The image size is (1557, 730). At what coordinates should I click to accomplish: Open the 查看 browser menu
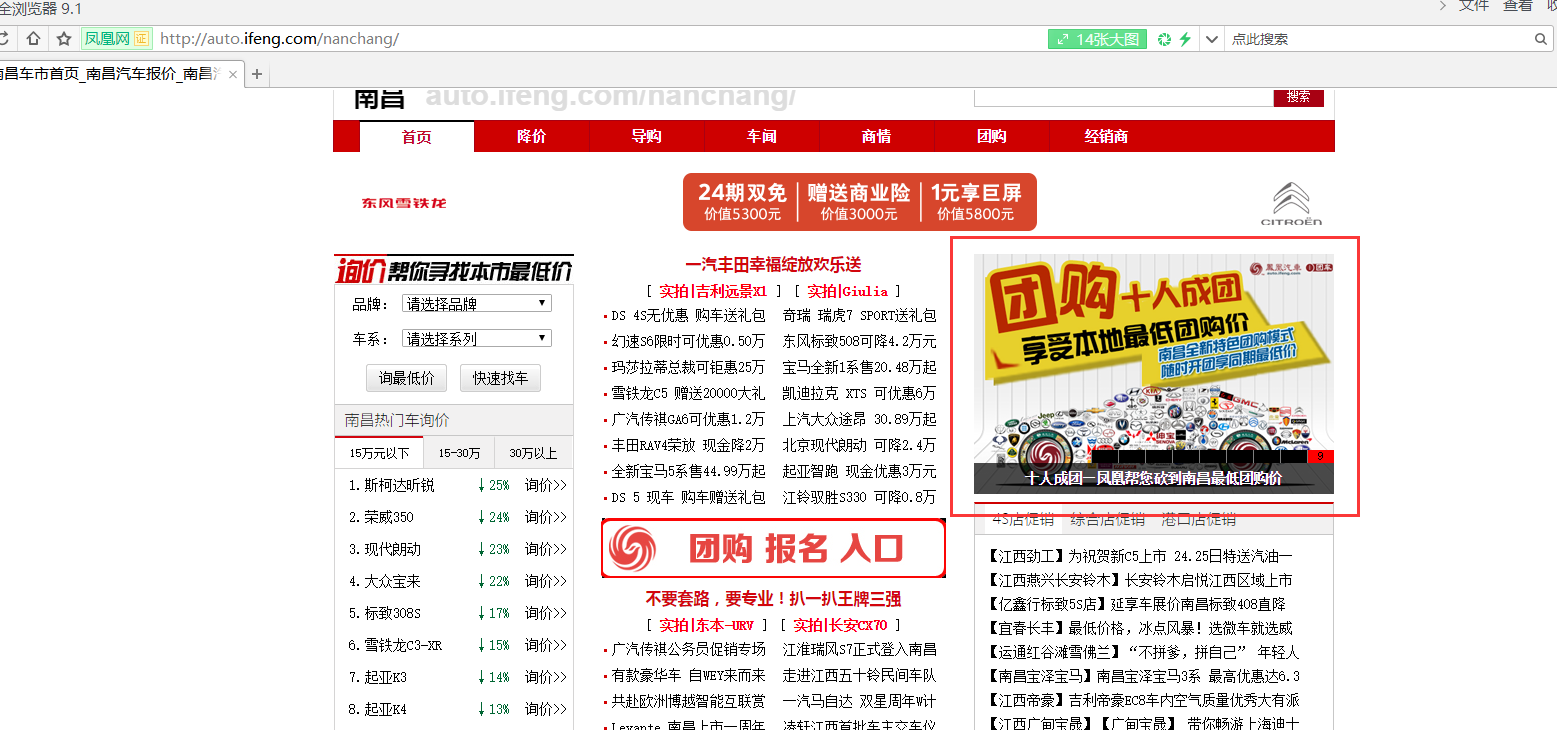pos(1517,5)
